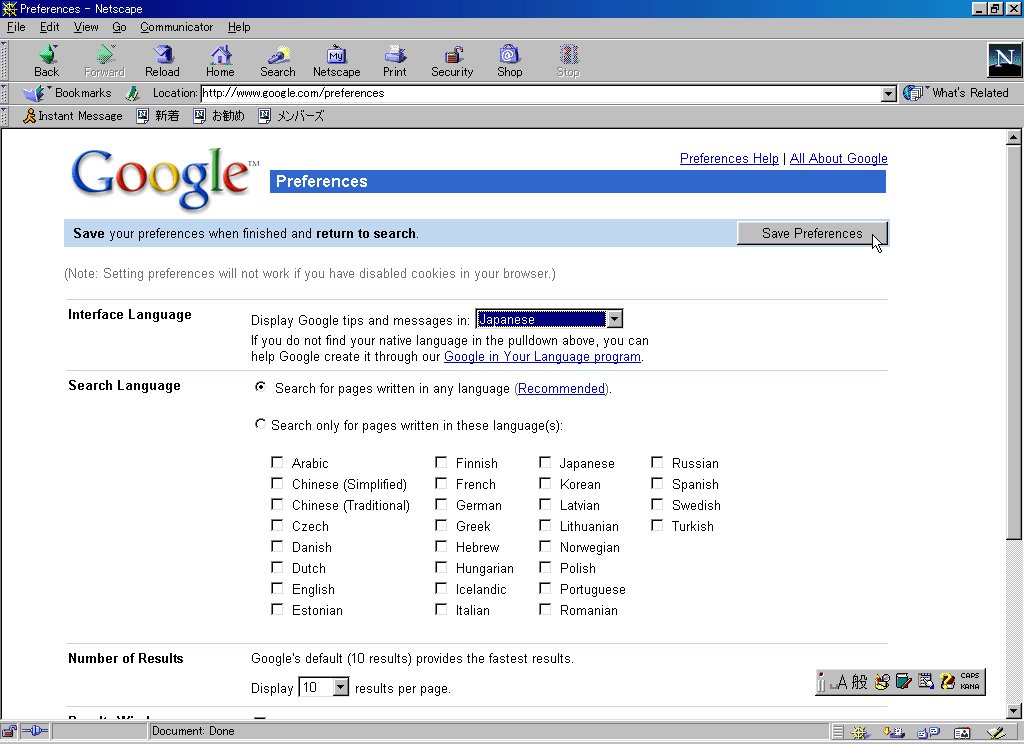Screen dimensions: 1024x744
Task: Click into the Location URL field
Action: coord(541,93)
